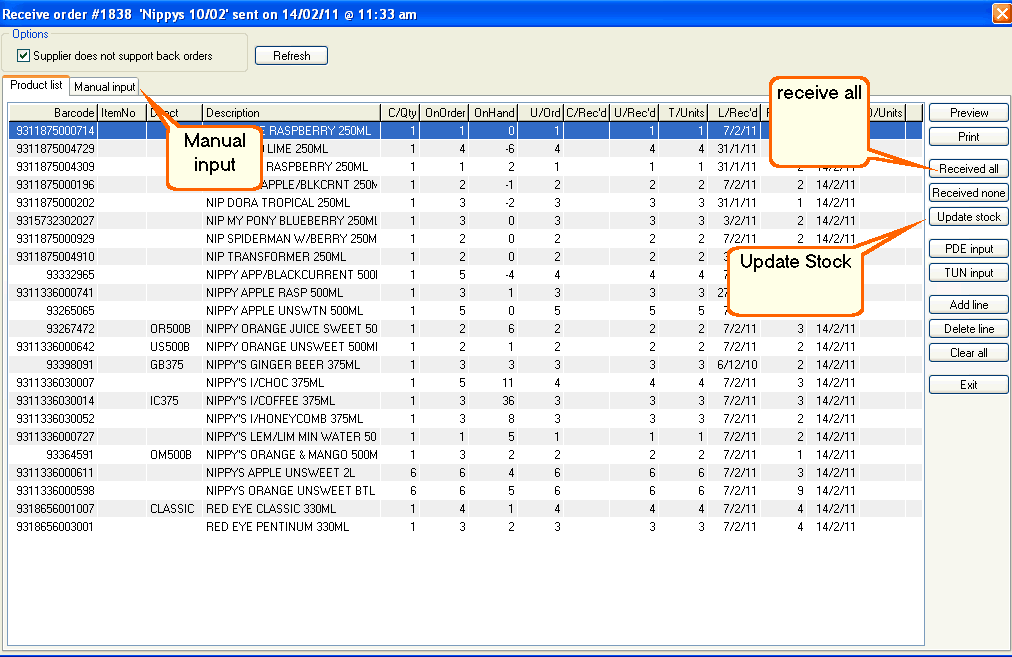This screenshot has width=1012, height=657.
Task: Click OnHand value 11 for I/CHOC
Action: tap(509, 383)
